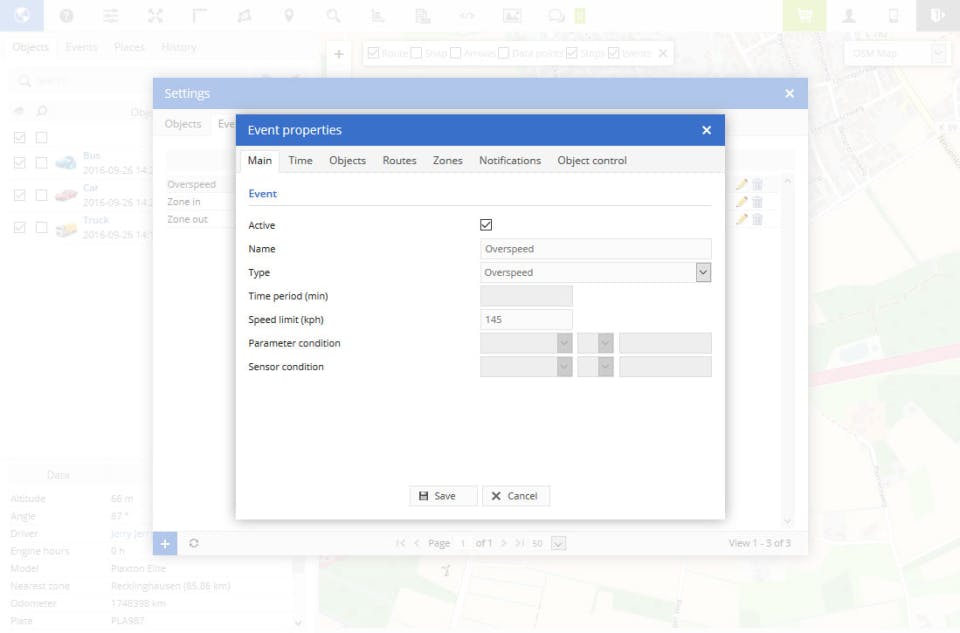Toggle the Stops checkbox on map toolbar

pos(572,53)
